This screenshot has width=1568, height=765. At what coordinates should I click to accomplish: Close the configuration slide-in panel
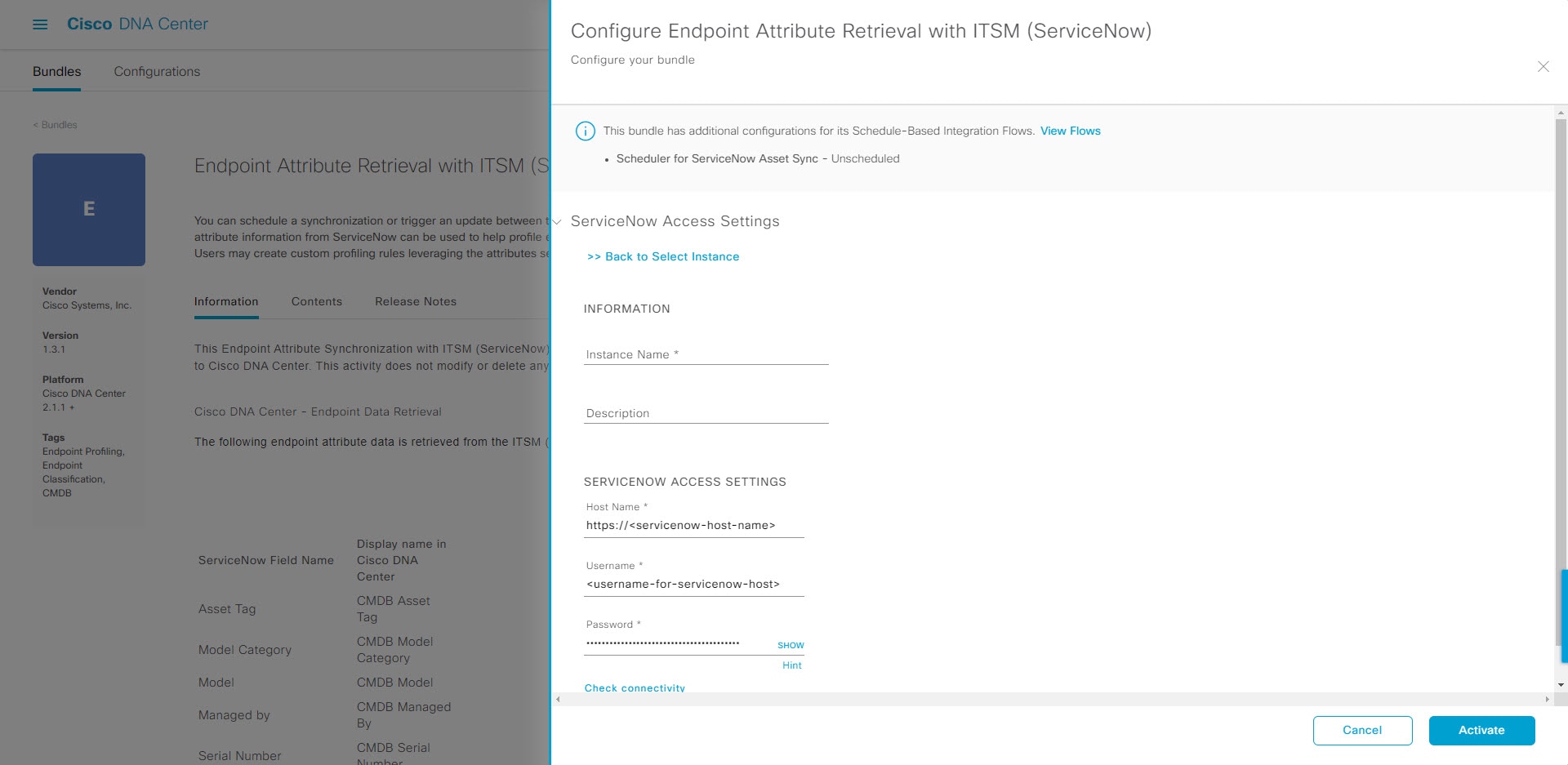tap(1543, 67)
